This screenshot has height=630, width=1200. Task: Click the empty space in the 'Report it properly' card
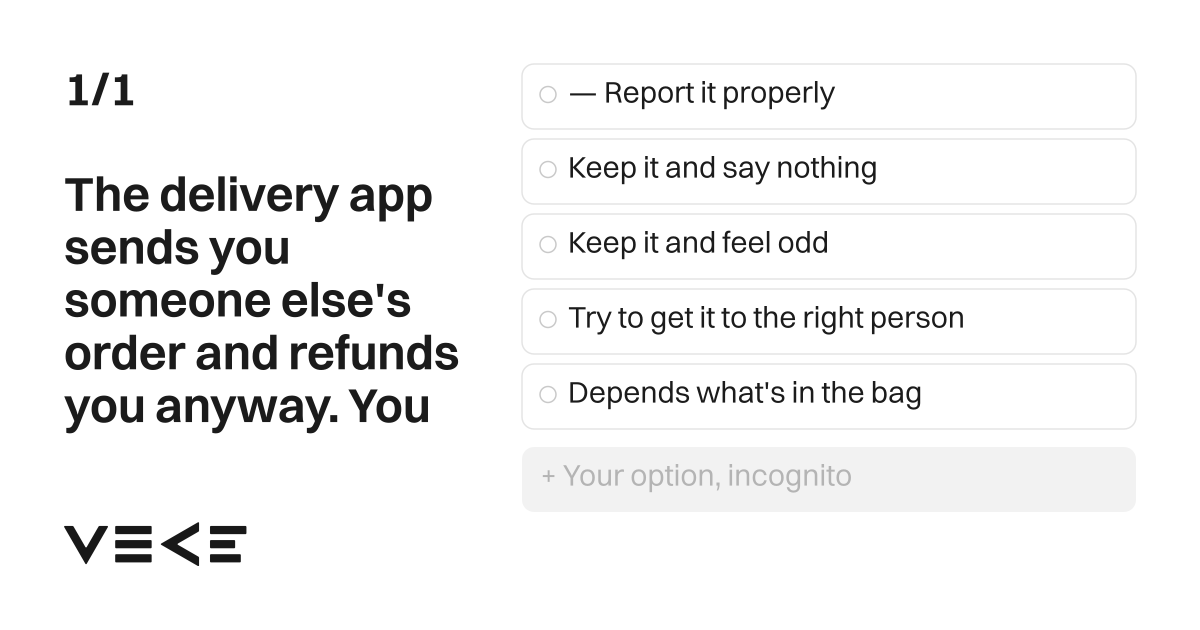[x=985, y=96]
